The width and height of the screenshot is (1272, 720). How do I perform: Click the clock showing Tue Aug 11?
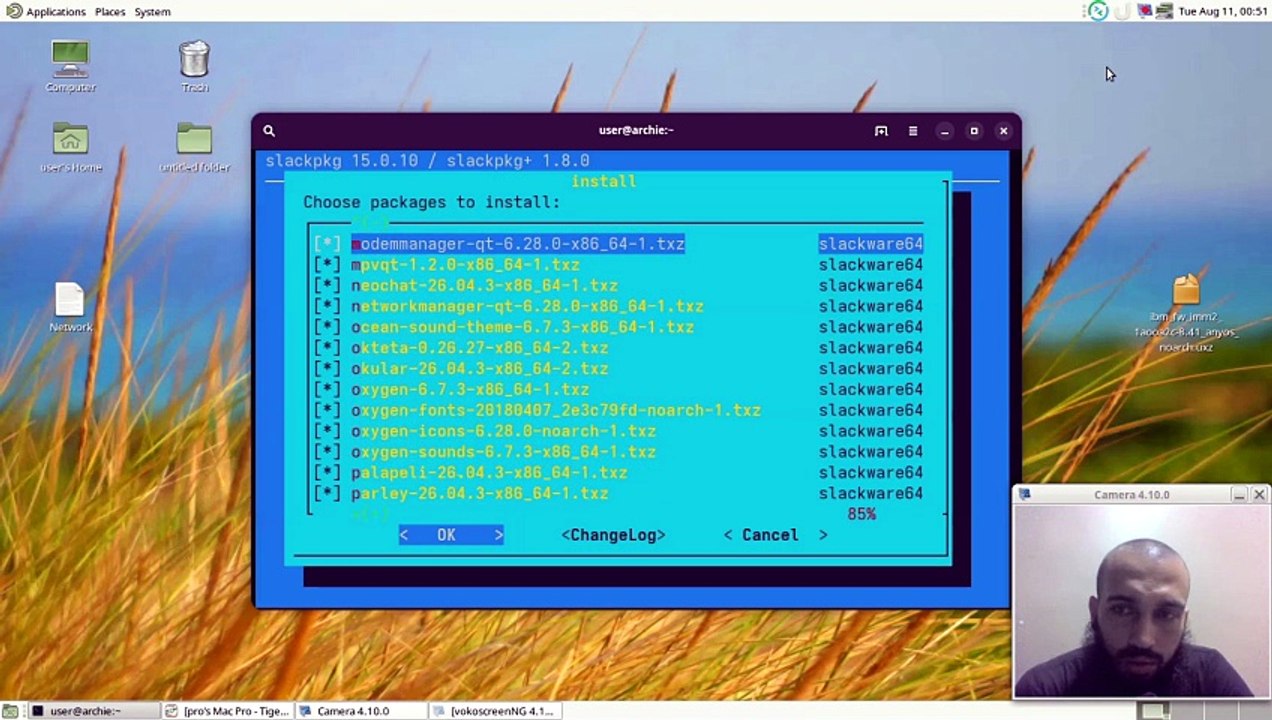click(1223, 11)
